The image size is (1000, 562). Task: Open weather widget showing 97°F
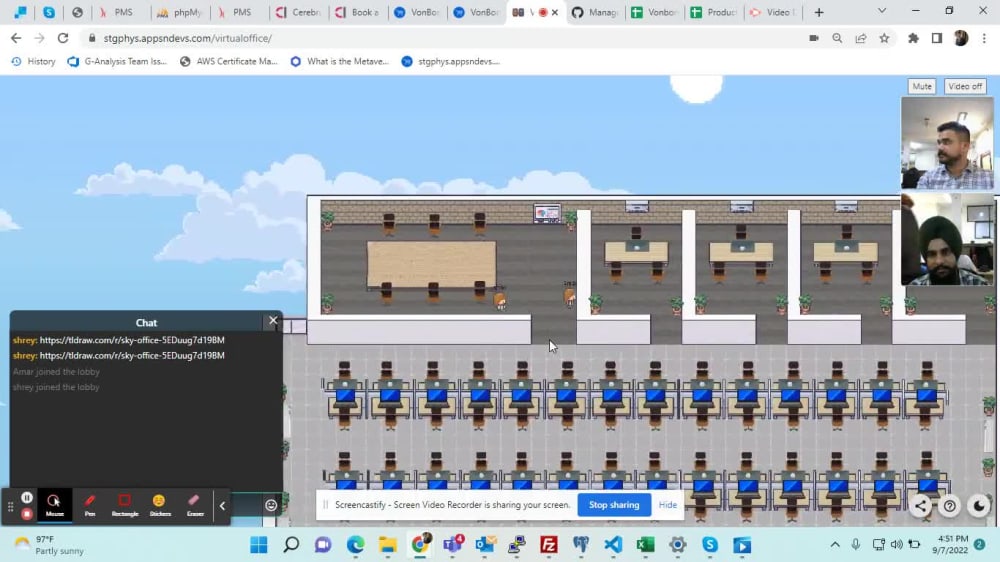[x=50, y=545]
